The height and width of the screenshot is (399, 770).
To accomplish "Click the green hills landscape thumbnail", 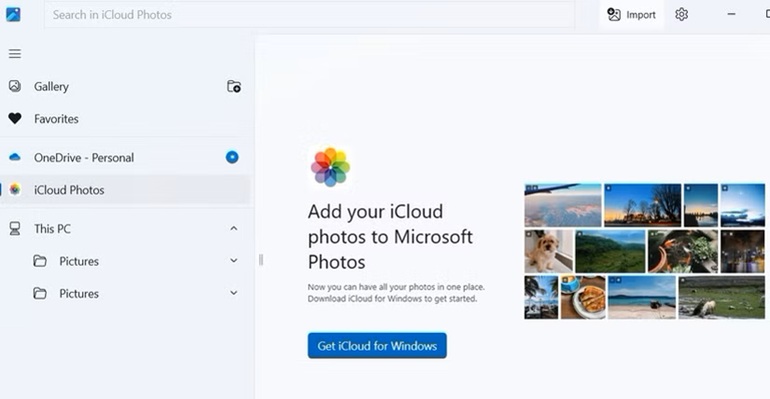I will coord(610,251).
